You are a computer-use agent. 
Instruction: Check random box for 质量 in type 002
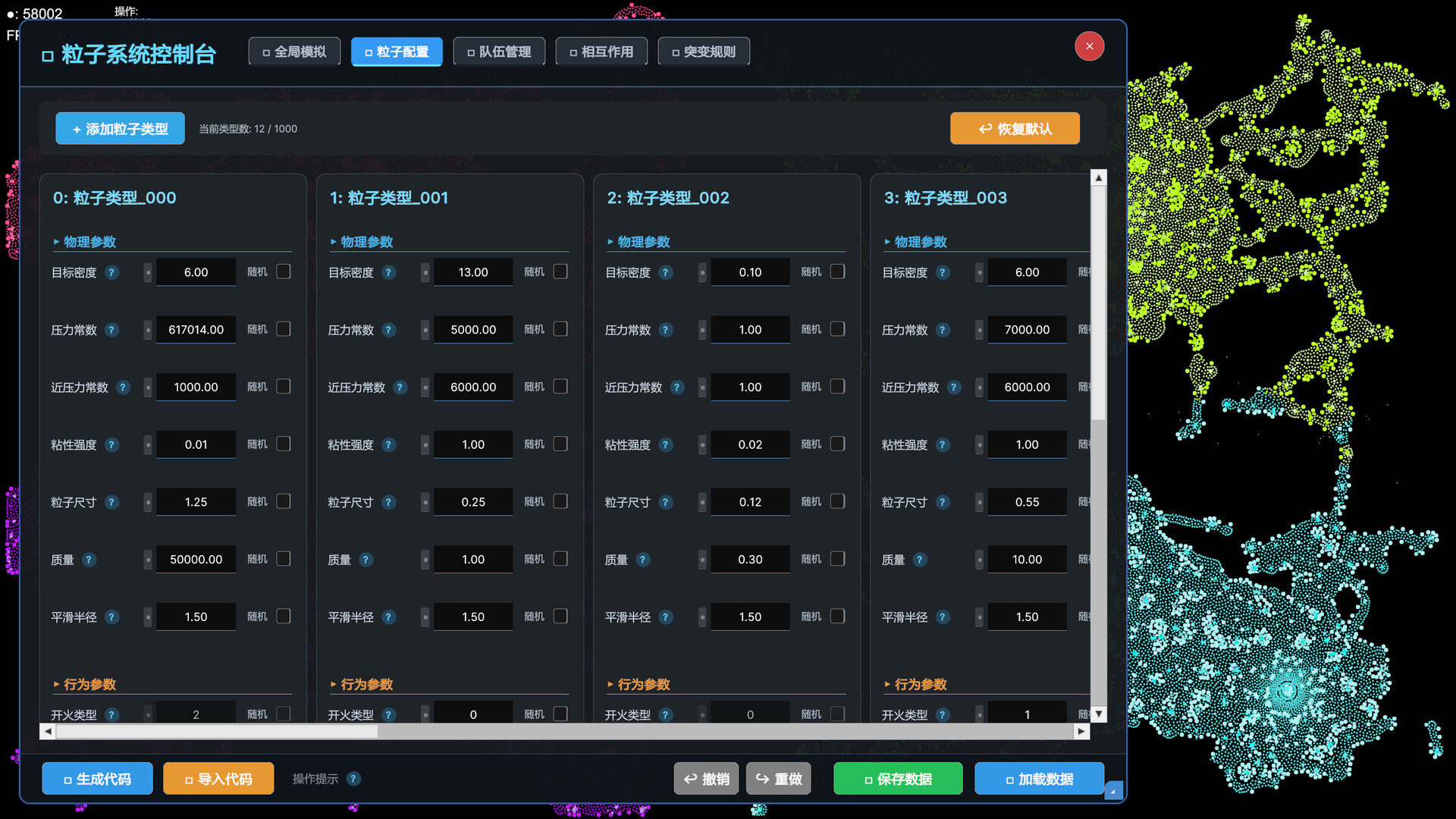837,559
